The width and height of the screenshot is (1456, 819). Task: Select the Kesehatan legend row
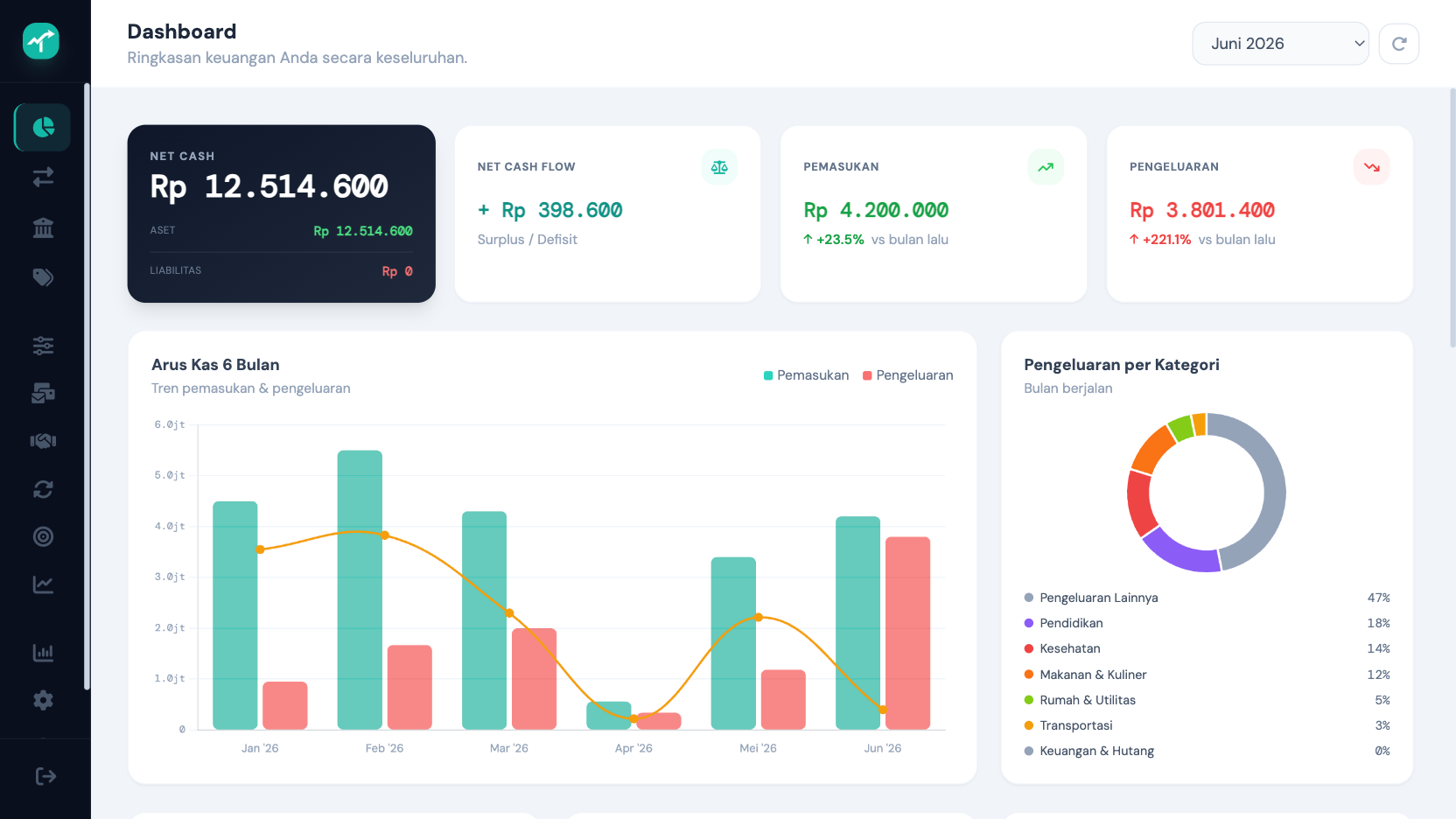[1207, 648]
